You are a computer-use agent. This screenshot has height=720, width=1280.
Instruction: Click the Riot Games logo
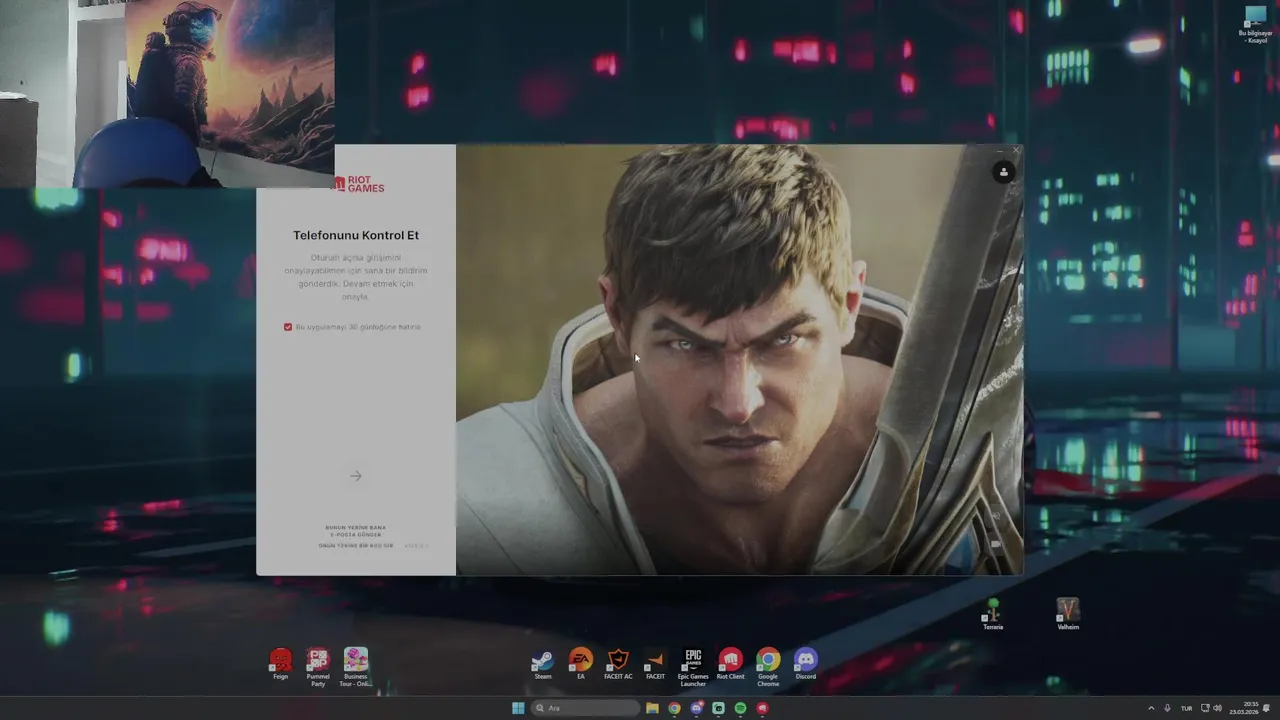358,184
